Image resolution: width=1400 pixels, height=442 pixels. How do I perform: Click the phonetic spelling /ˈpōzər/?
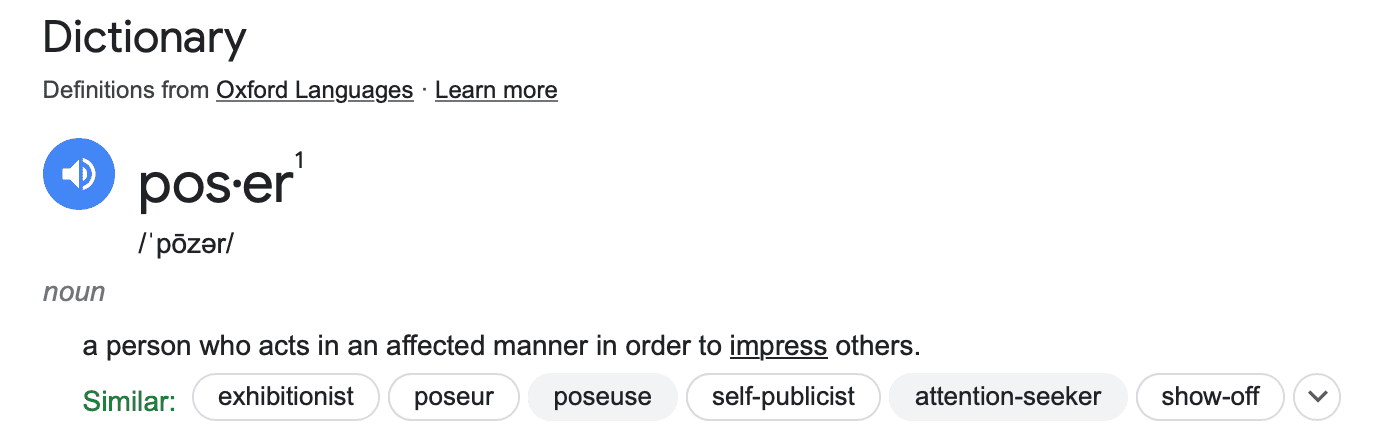[185, 245]
